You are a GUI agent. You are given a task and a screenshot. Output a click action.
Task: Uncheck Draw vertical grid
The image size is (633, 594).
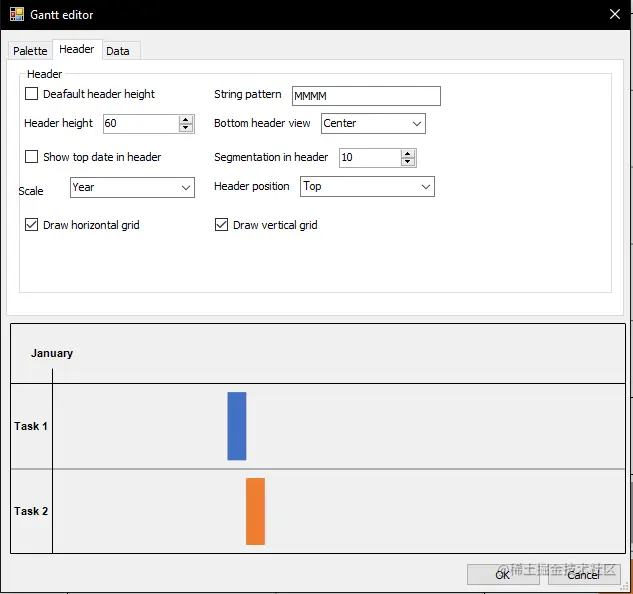(x=221, y=225)
